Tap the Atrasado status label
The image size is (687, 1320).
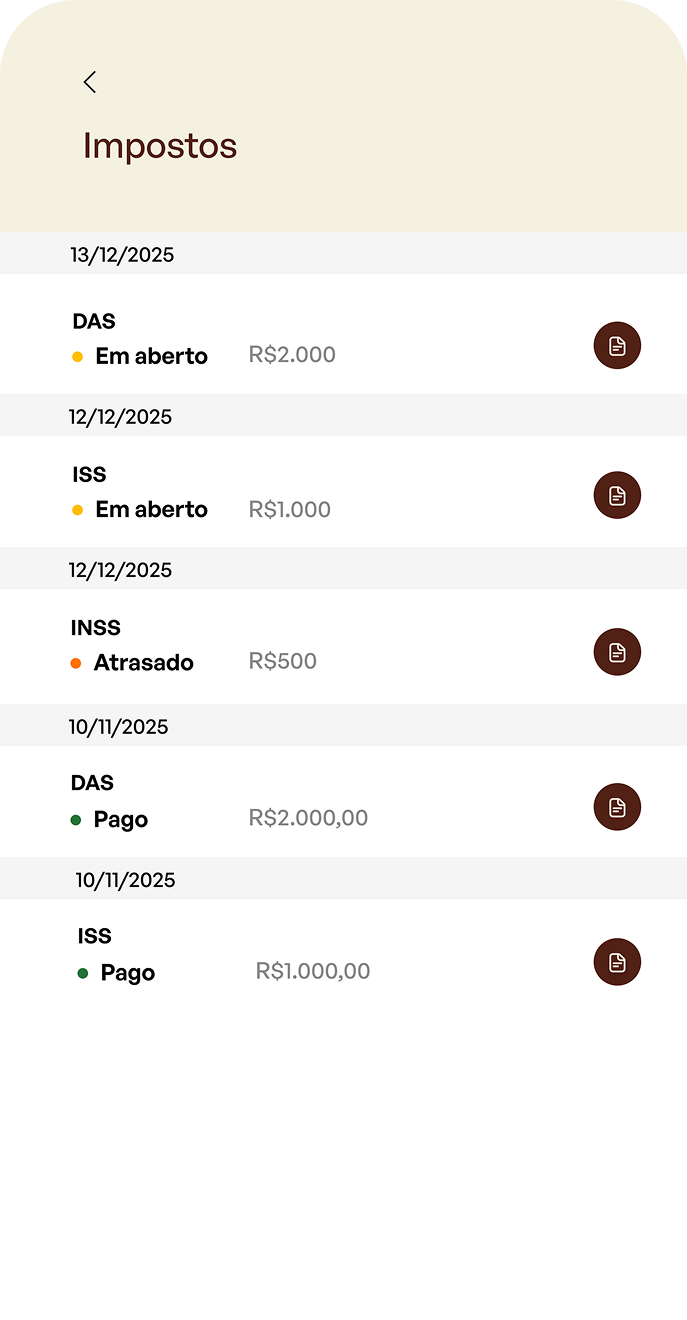click(x=143, y=663)
